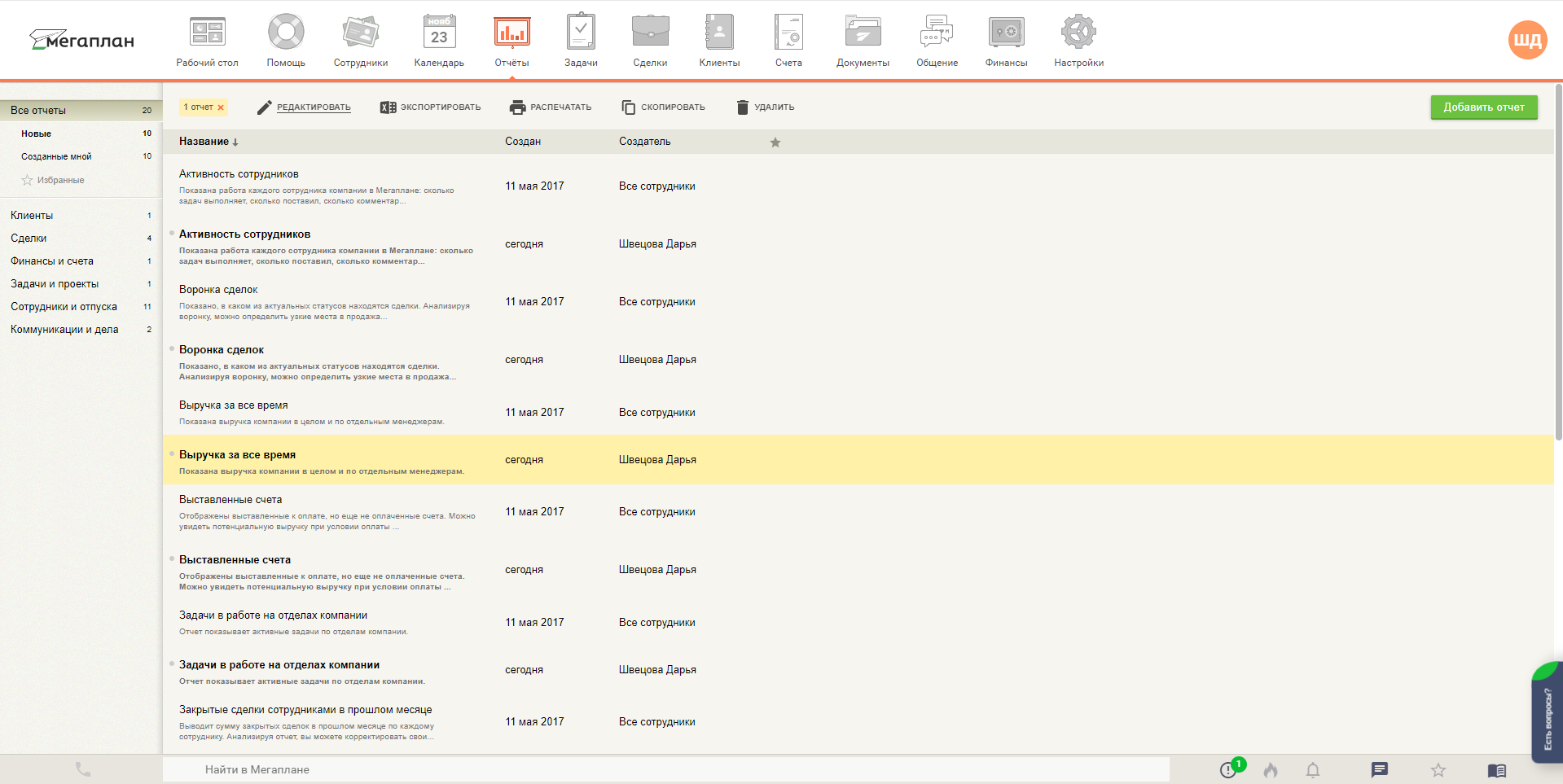Open the Рабочий стол section
Screen dimensions: 1563x784
(x=207, y=40)
